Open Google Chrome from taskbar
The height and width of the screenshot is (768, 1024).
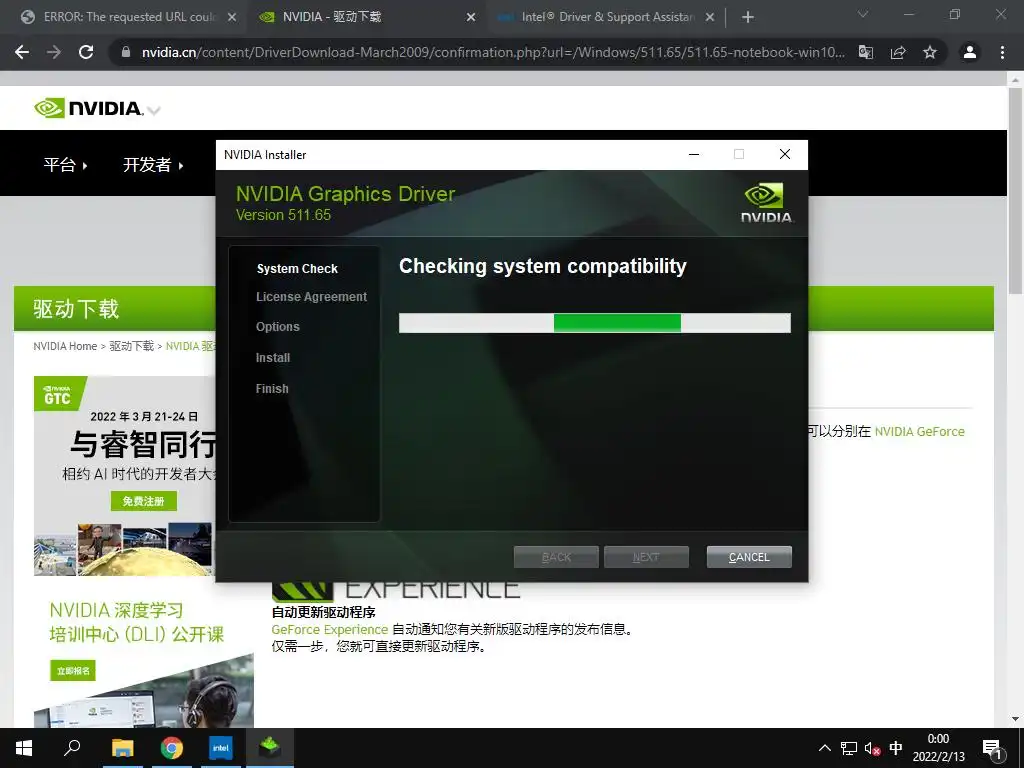[172, 748]
